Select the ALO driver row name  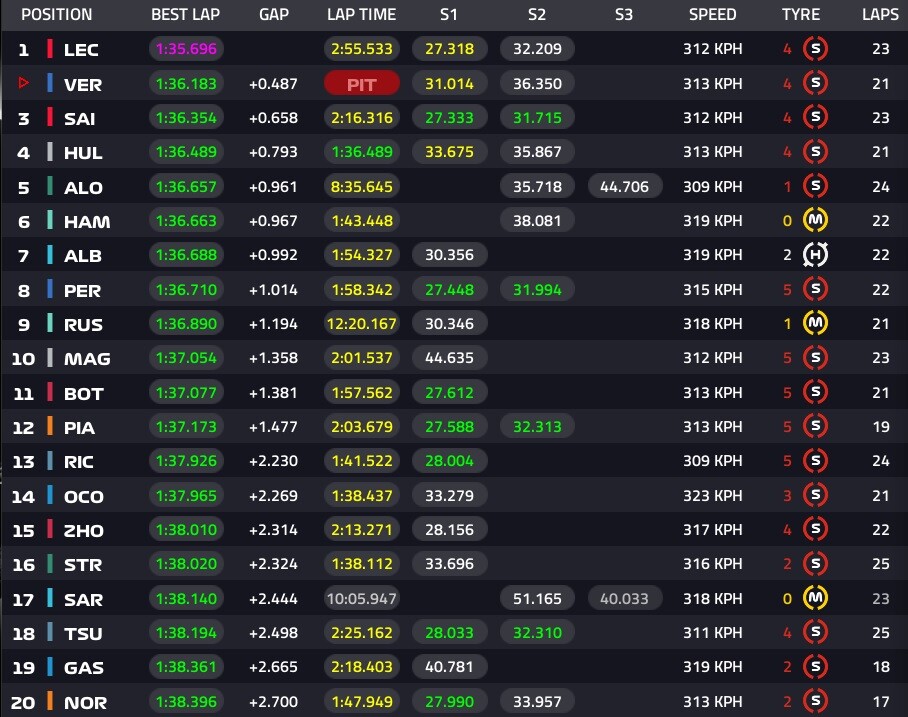(x=83, y=188)
